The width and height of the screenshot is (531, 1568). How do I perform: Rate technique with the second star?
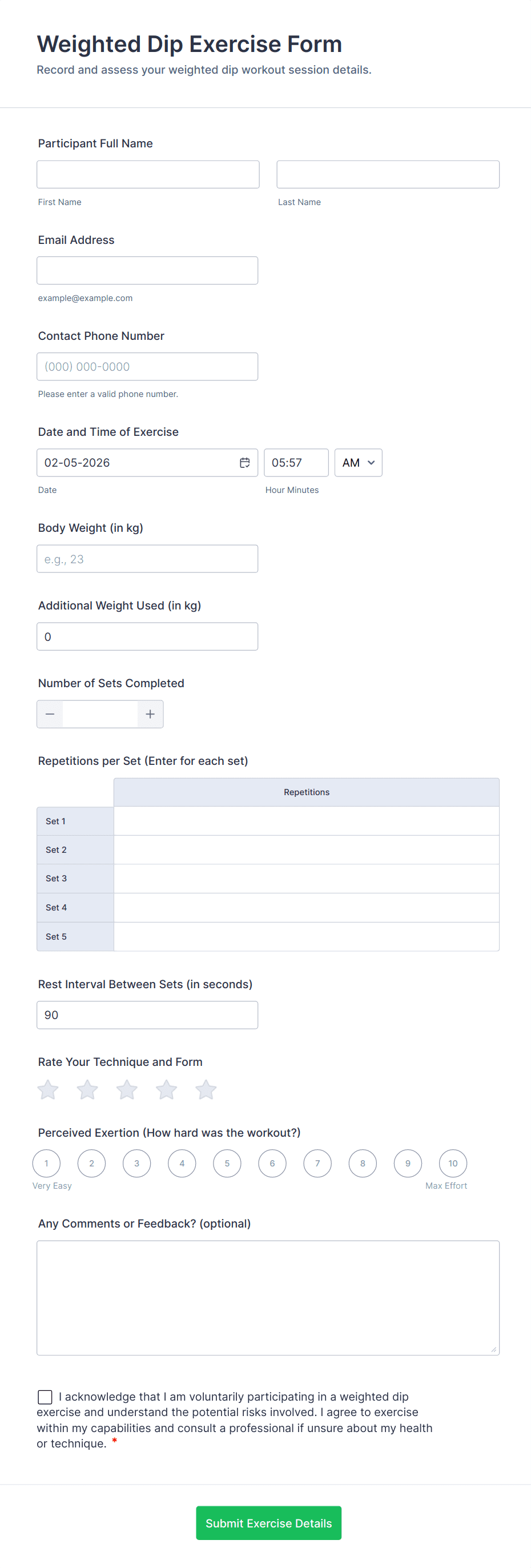click(87, 1089)
